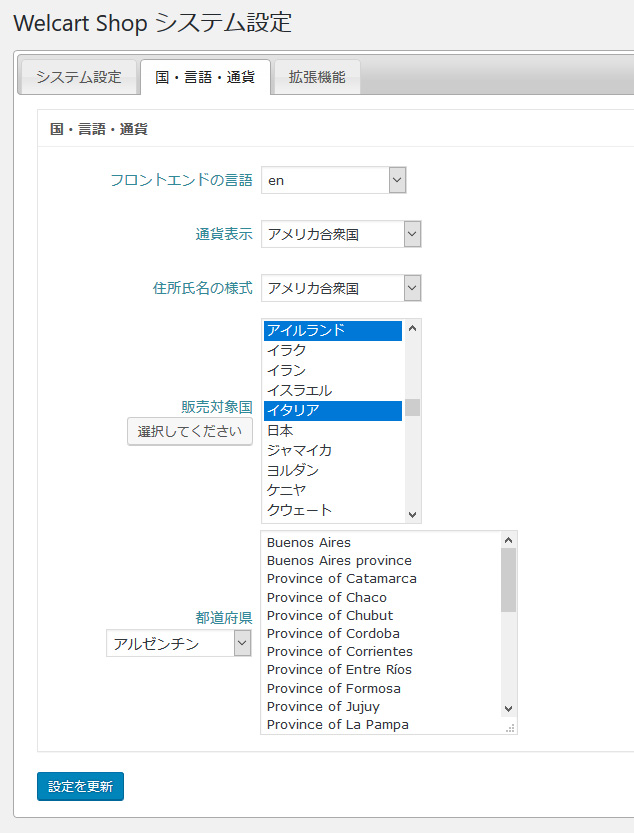Open the アルゼンチン country dropdown
This screenshot has width=634, height=833.
[179, 643]
